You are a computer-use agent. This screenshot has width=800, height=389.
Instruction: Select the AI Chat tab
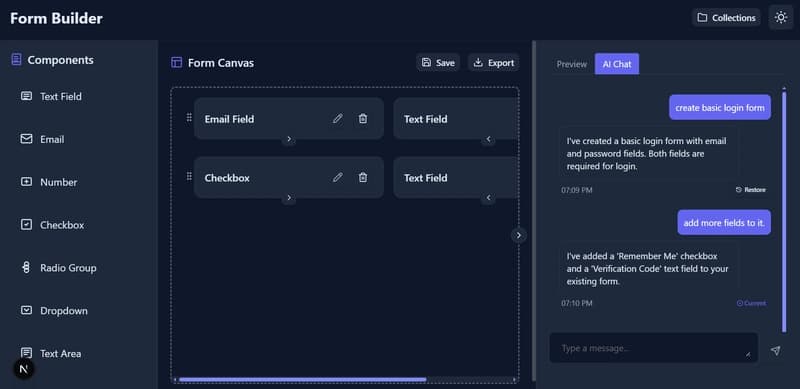[617, 64]
